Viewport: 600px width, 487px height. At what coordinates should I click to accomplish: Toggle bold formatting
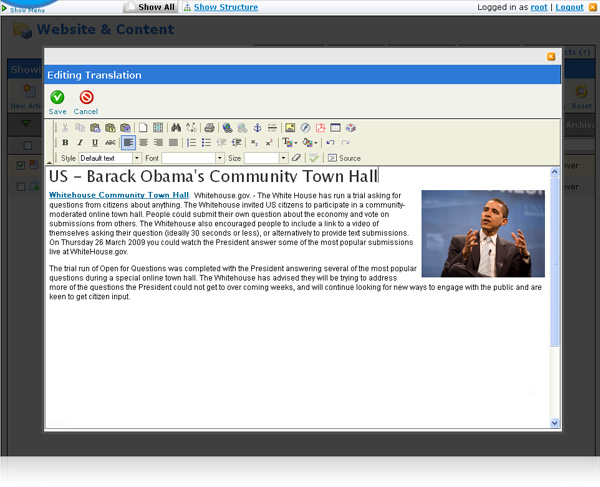[x=65, y=143]
